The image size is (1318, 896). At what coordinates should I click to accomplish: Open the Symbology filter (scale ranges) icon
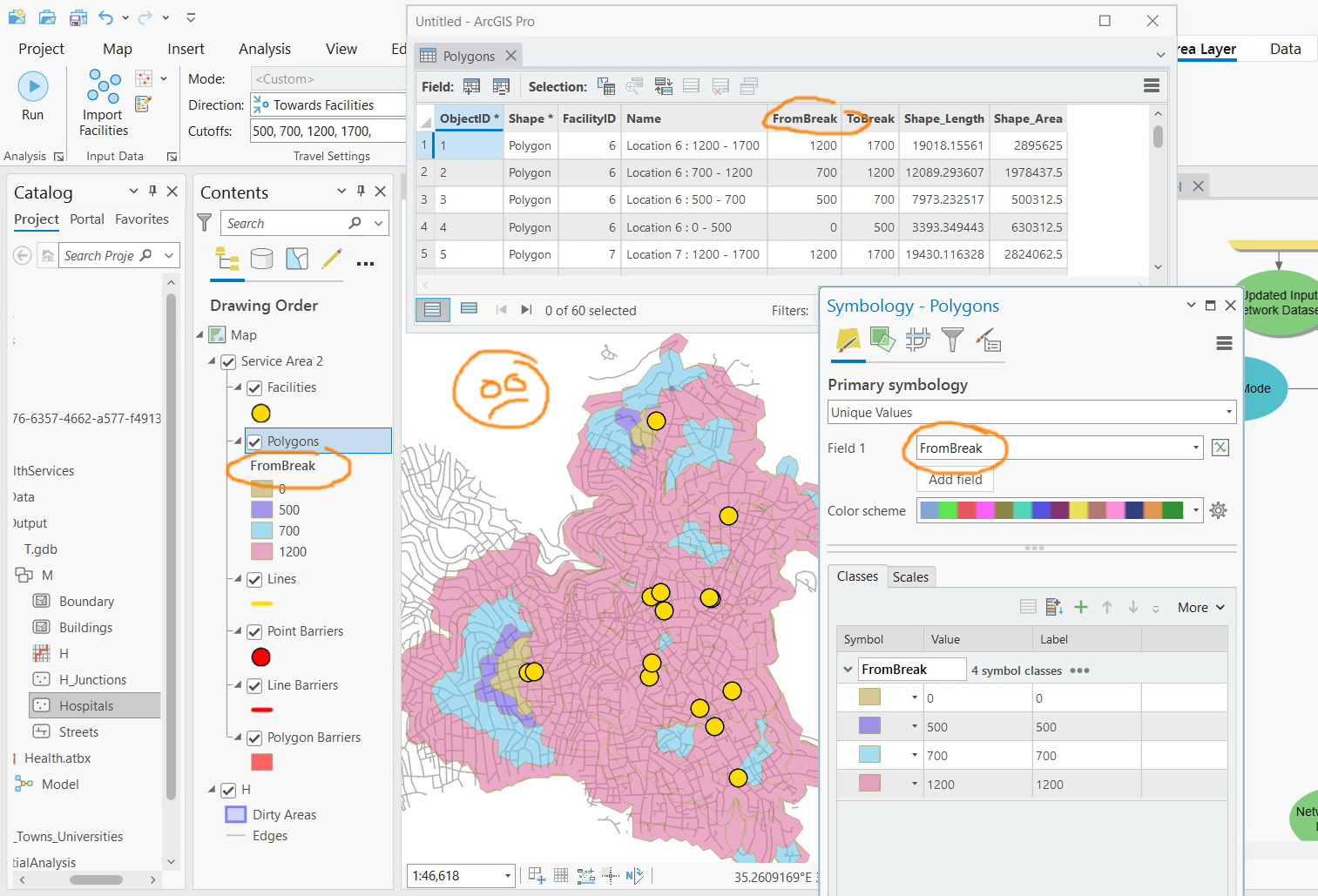[952, 341]
